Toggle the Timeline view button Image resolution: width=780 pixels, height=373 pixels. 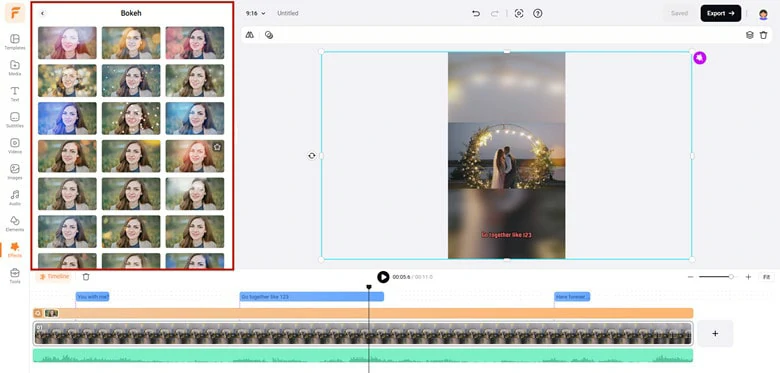pos(54,277)
